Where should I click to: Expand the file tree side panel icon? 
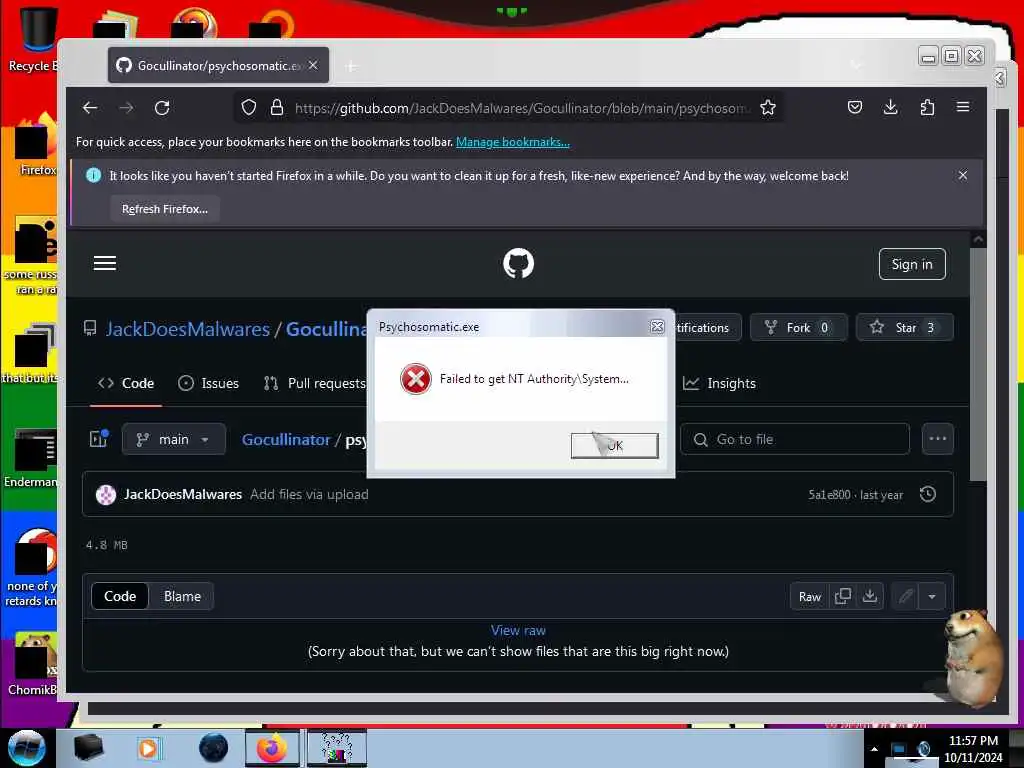click(x=99, y=439)
